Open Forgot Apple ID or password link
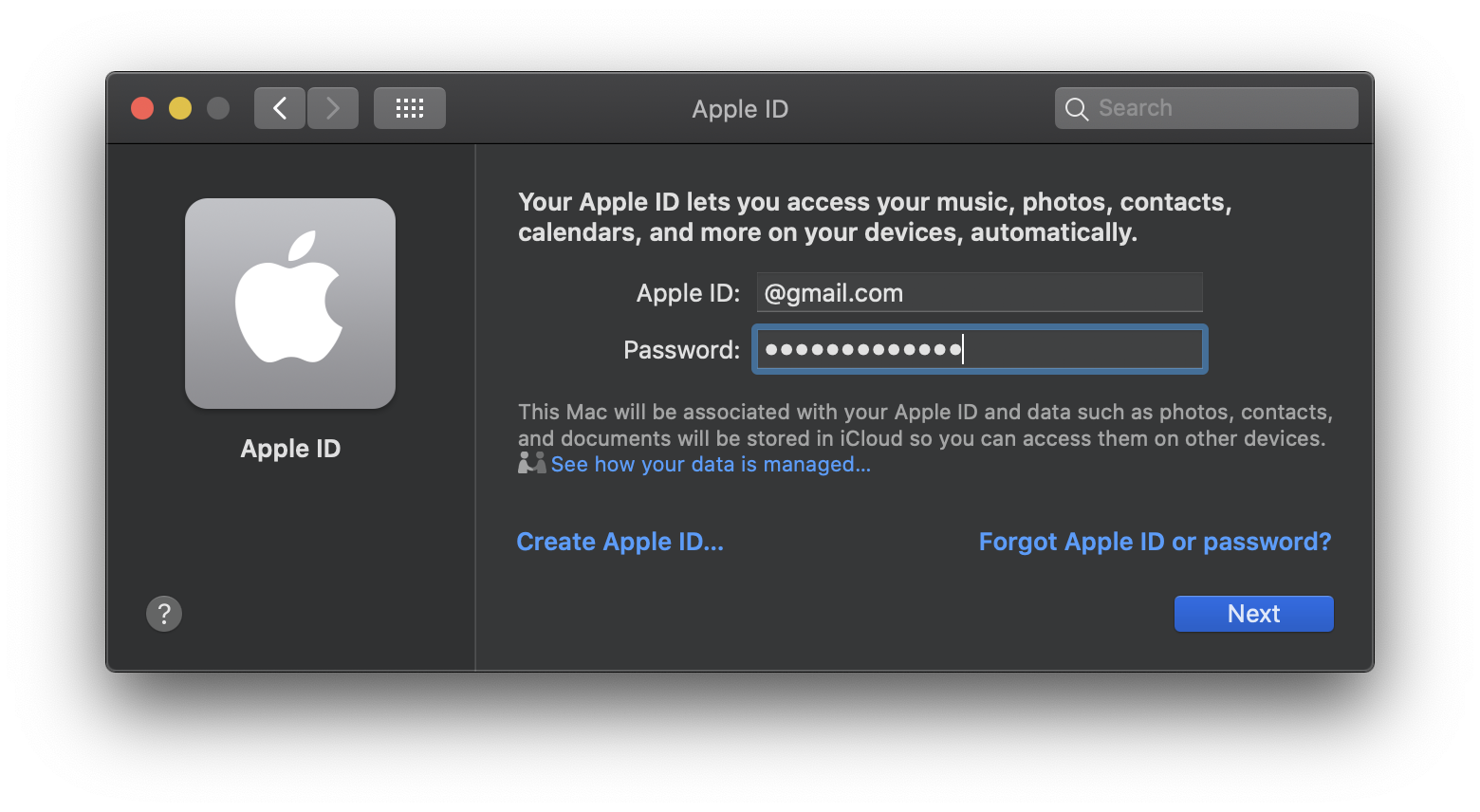 coord(1156,542)
